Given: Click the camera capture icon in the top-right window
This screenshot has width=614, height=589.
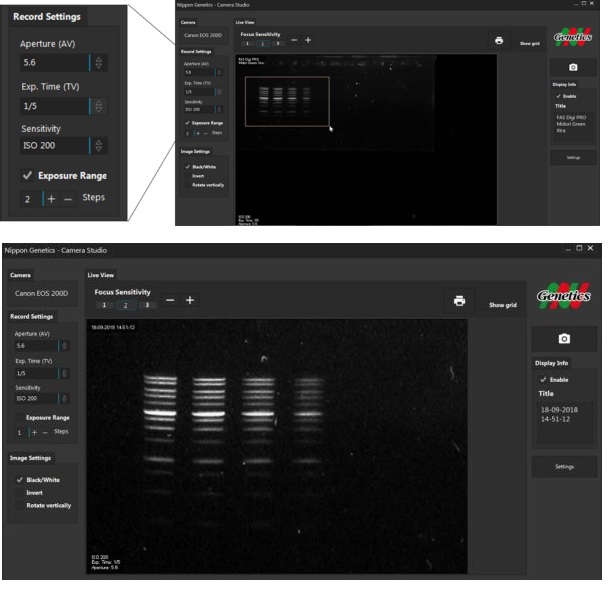Looking at the screenshot, I should pyautogui.click(x=573, y=67).
